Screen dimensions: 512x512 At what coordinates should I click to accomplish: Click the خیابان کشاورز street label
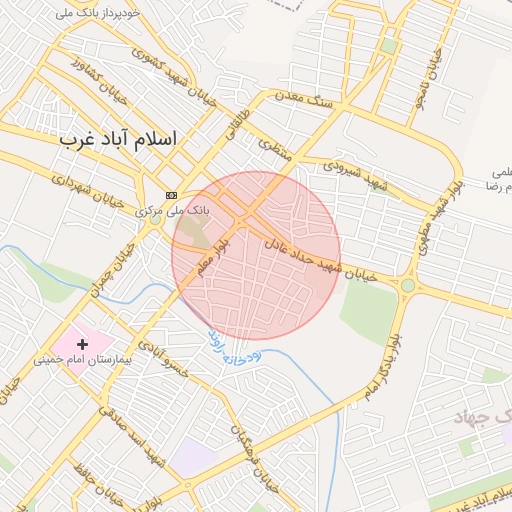tap(99, 82)
